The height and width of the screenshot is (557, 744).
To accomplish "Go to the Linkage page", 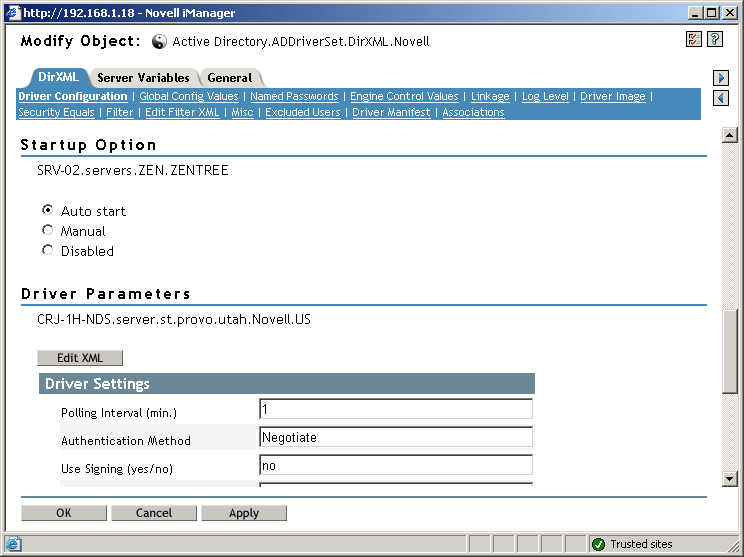I will [x=490, y=96].
